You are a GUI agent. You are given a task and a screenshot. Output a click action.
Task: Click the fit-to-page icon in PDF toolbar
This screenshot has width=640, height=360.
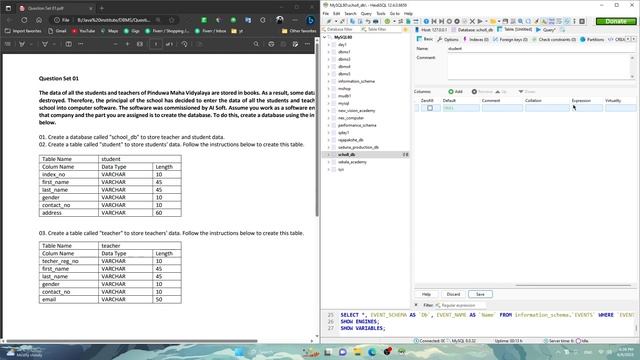tap(140, 44)
